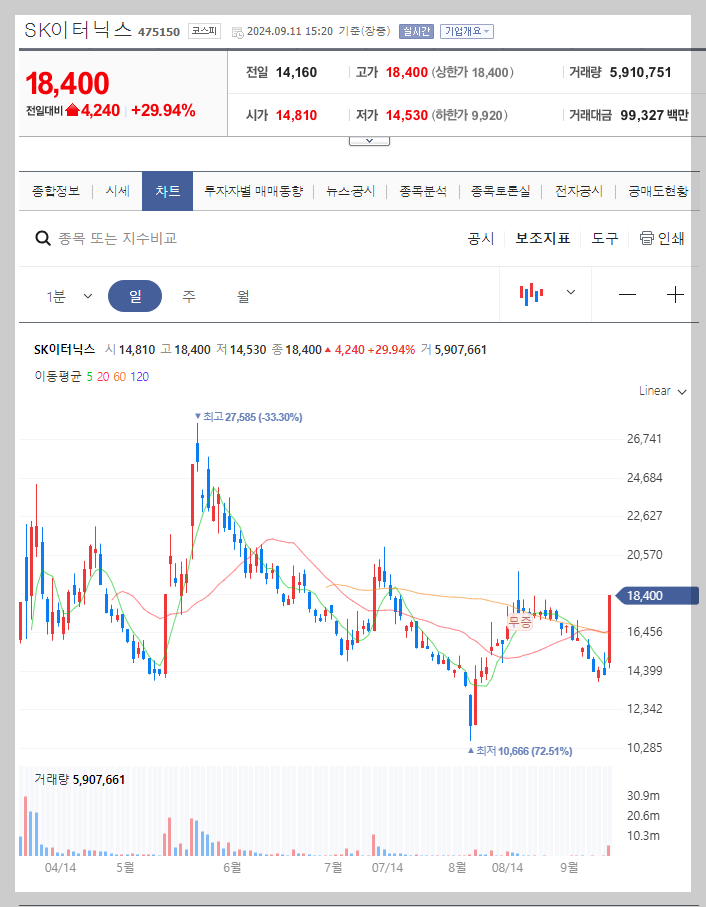This screenshot has height=907, width=706.
Task: Click the 최고 27,585 high marker
Action: pos(249,417)
